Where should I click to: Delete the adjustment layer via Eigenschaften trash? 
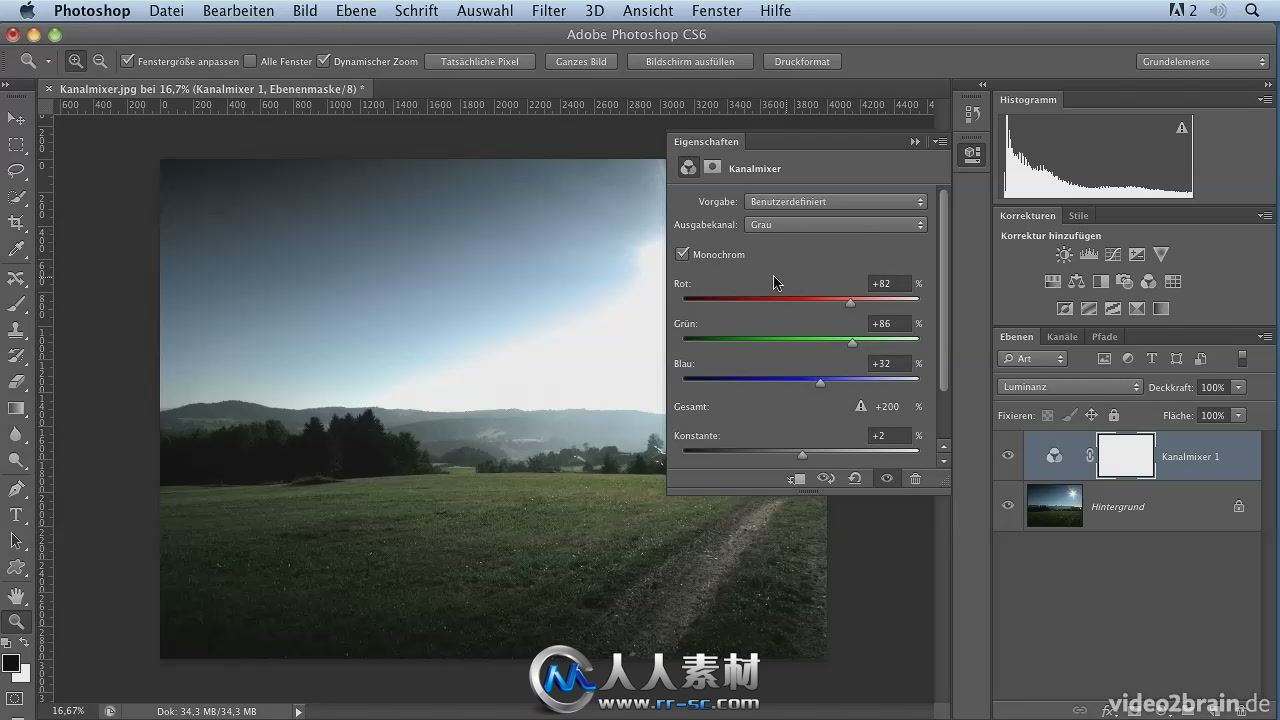pos(915,479)
